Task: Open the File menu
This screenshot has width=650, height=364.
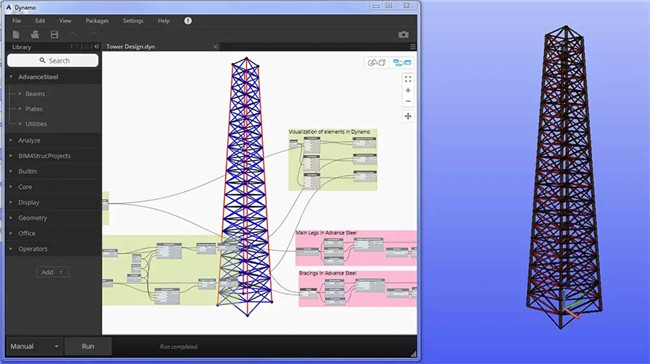Action: [x=17, y=21]
